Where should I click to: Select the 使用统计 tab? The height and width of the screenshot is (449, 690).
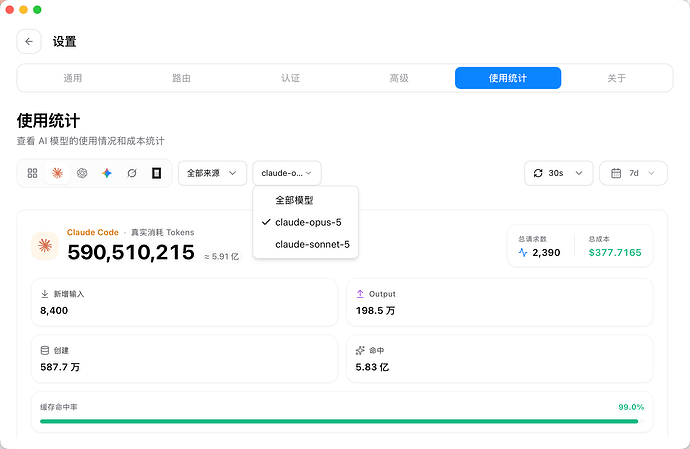click(x=508, y=78)
